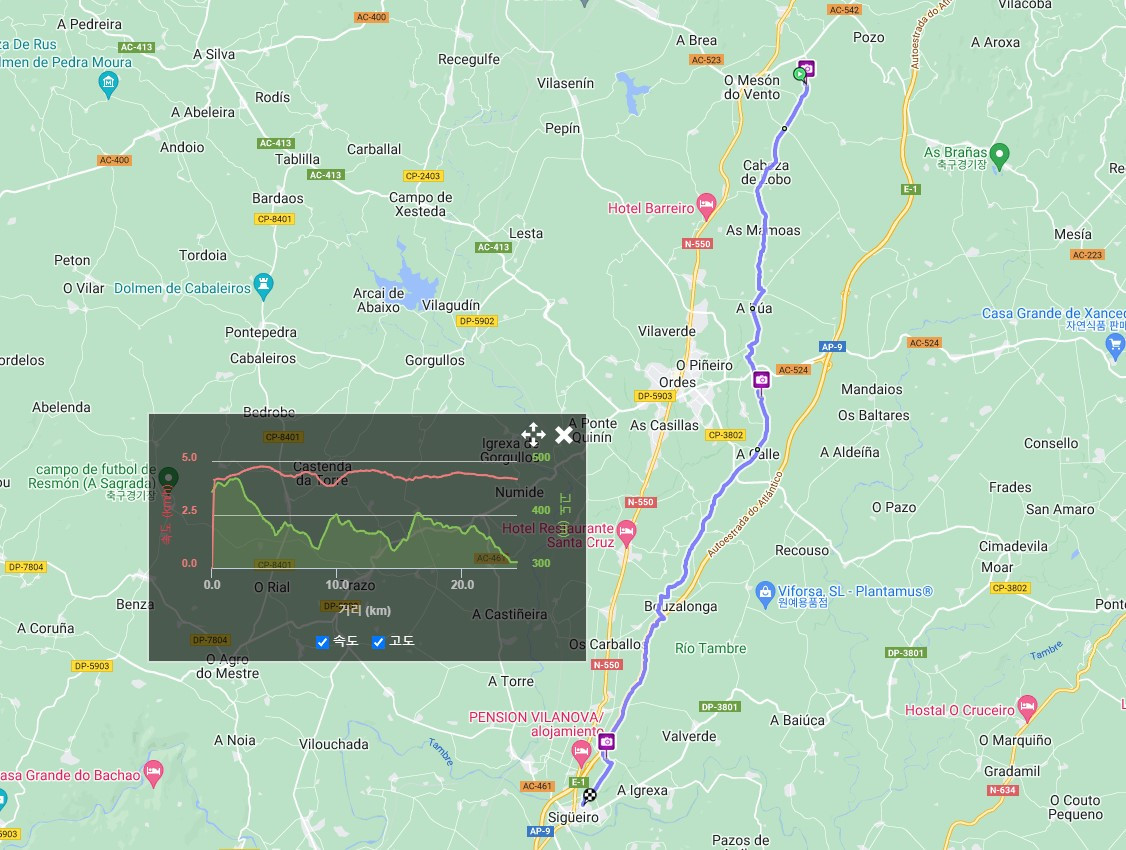
Task: Click the Casa Grande do Bachao pin
Action: pyautogui.click(x=153, y=773)
